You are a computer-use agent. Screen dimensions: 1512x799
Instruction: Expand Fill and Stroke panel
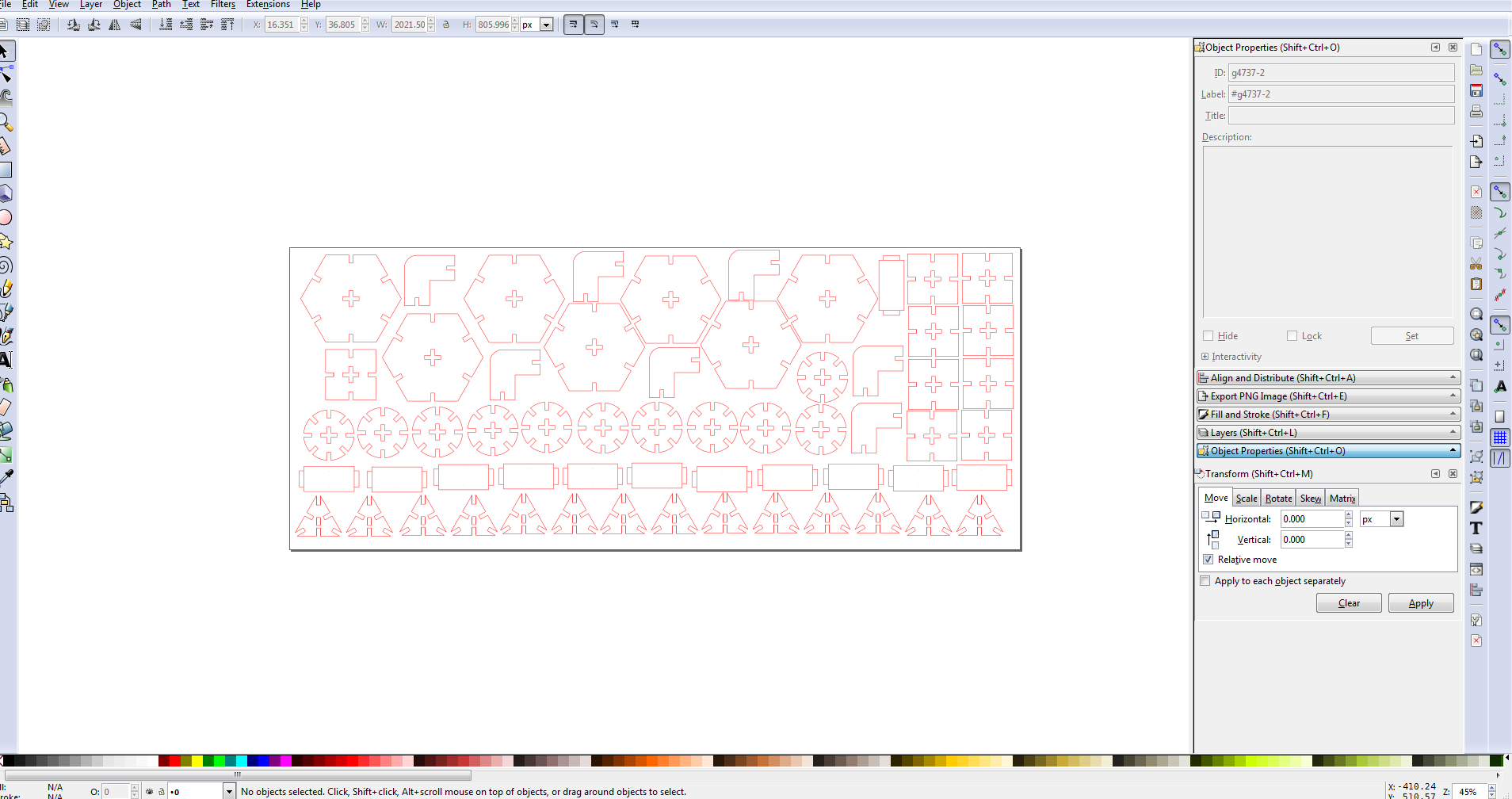coord(1328,415)
